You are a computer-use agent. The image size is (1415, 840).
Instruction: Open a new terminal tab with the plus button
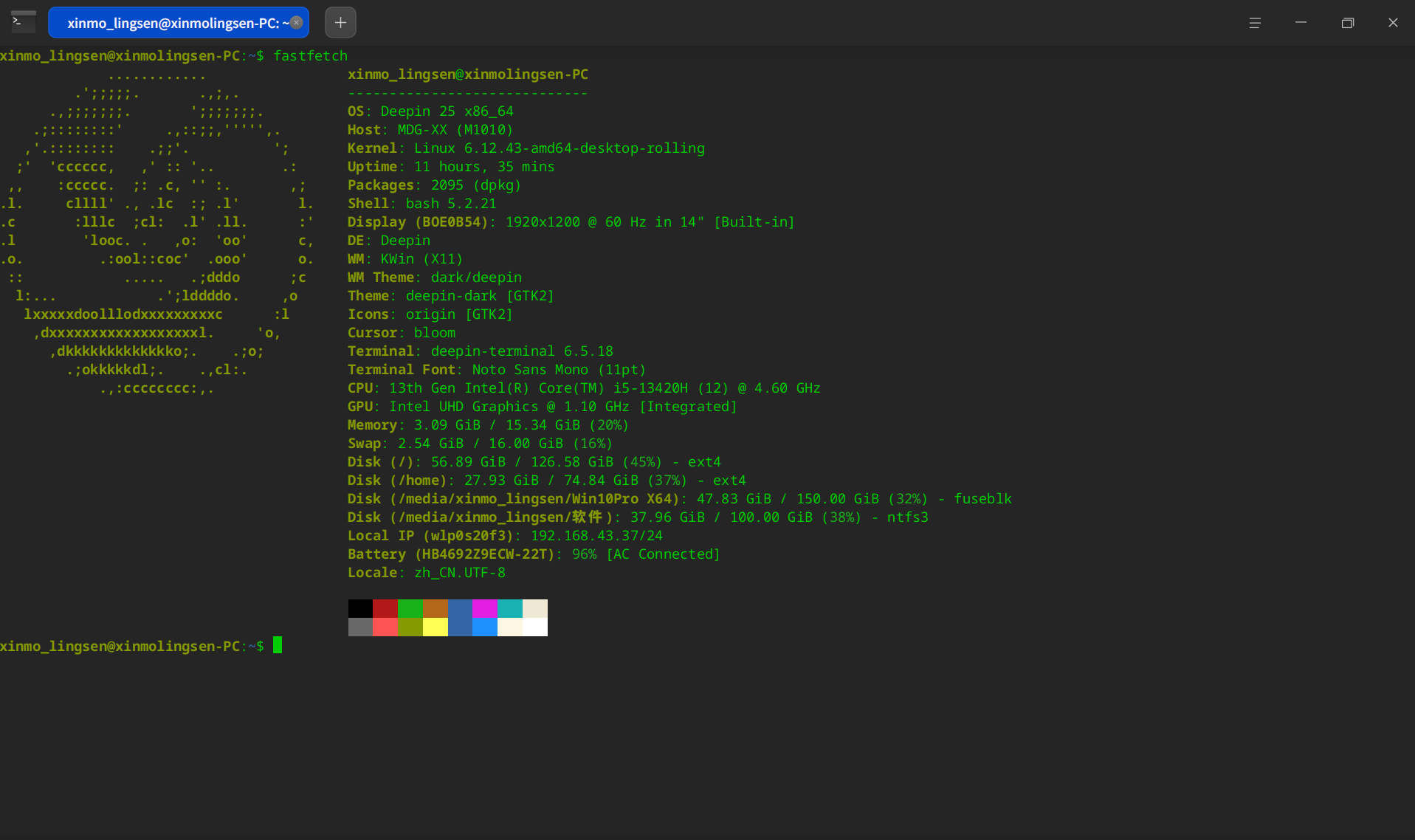tap(340, 22)
